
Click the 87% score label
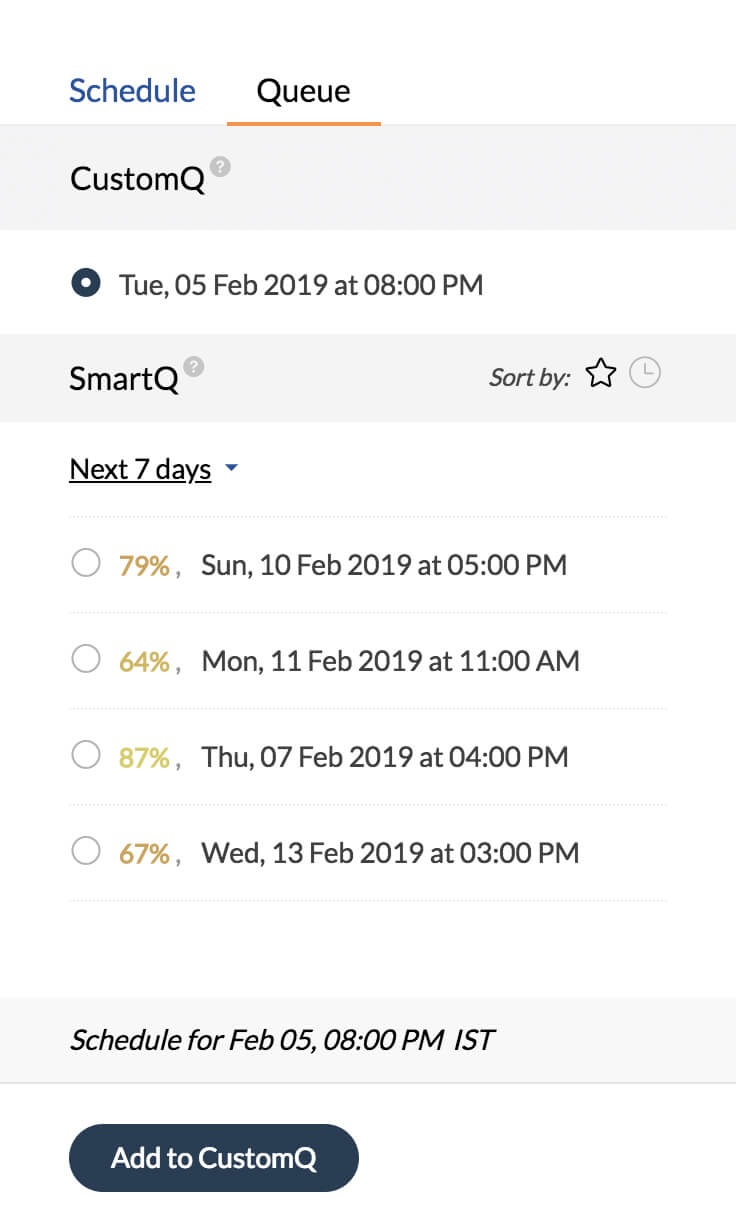pyautogui.click(x=144, y=757)
